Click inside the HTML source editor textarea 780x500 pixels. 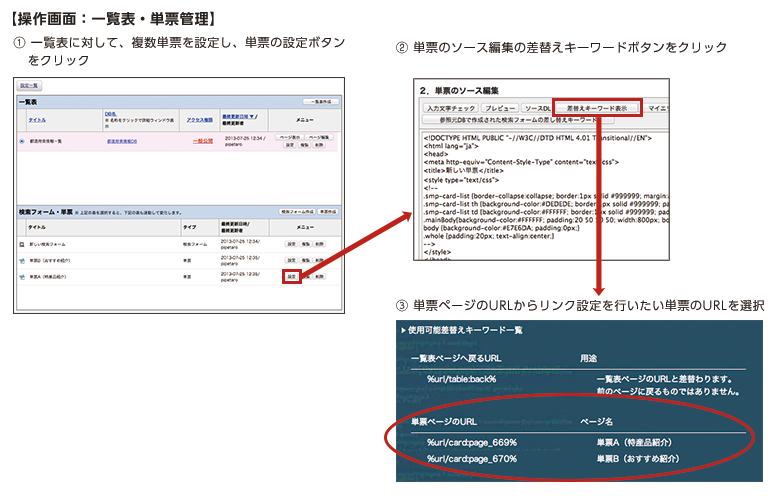pyautogui.click(x=545, y=195)
